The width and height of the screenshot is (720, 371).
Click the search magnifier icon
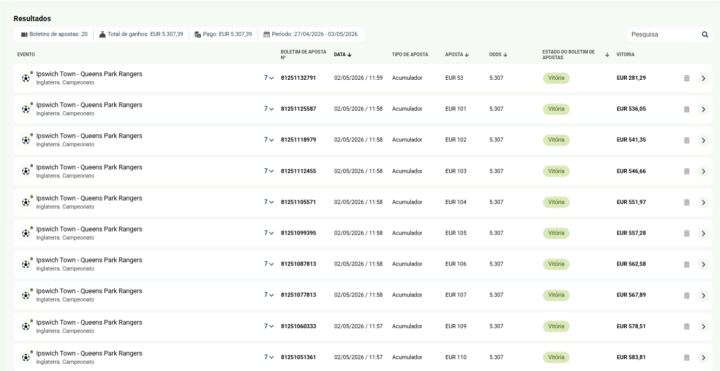click(x=704, y=34)
